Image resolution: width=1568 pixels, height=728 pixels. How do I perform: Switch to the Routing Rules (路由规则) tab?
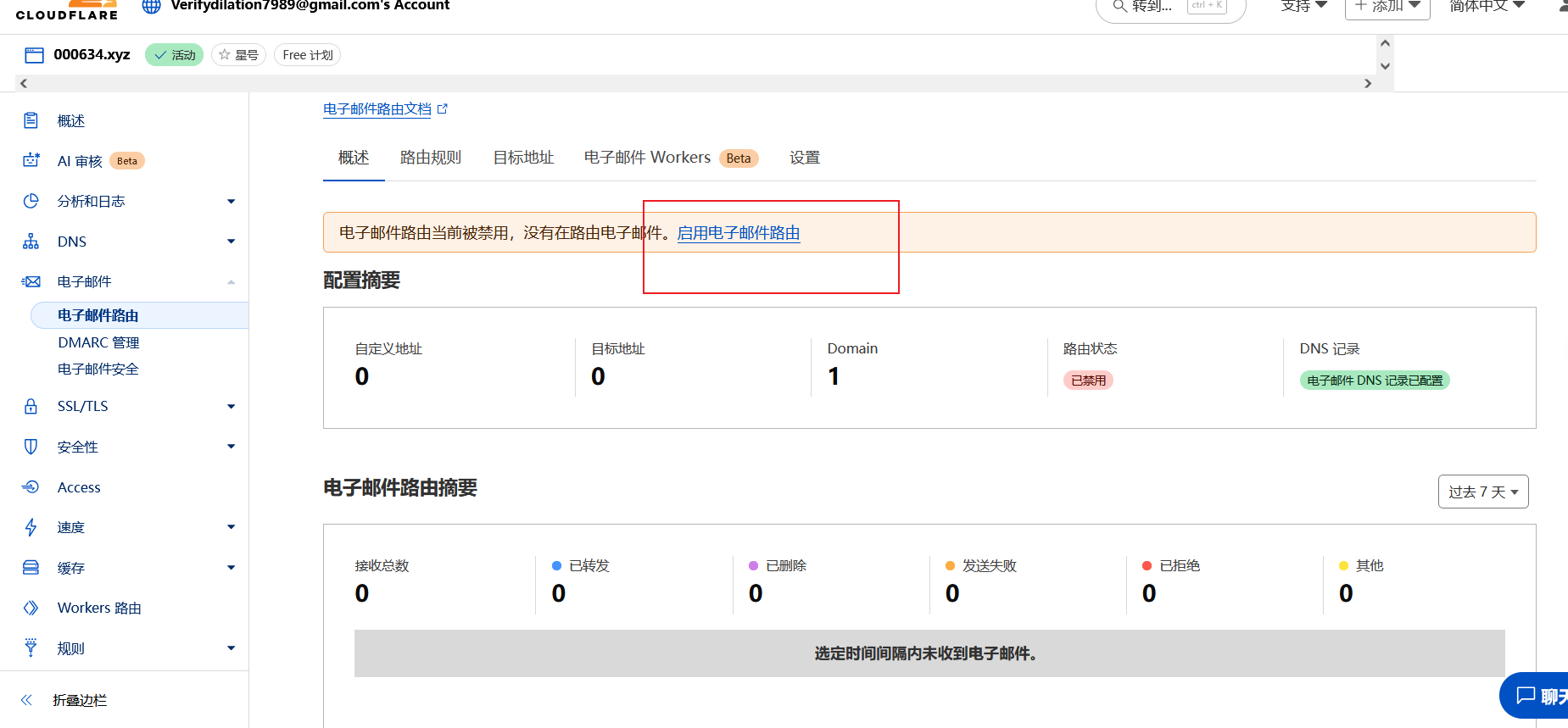(x=430, y=158)
